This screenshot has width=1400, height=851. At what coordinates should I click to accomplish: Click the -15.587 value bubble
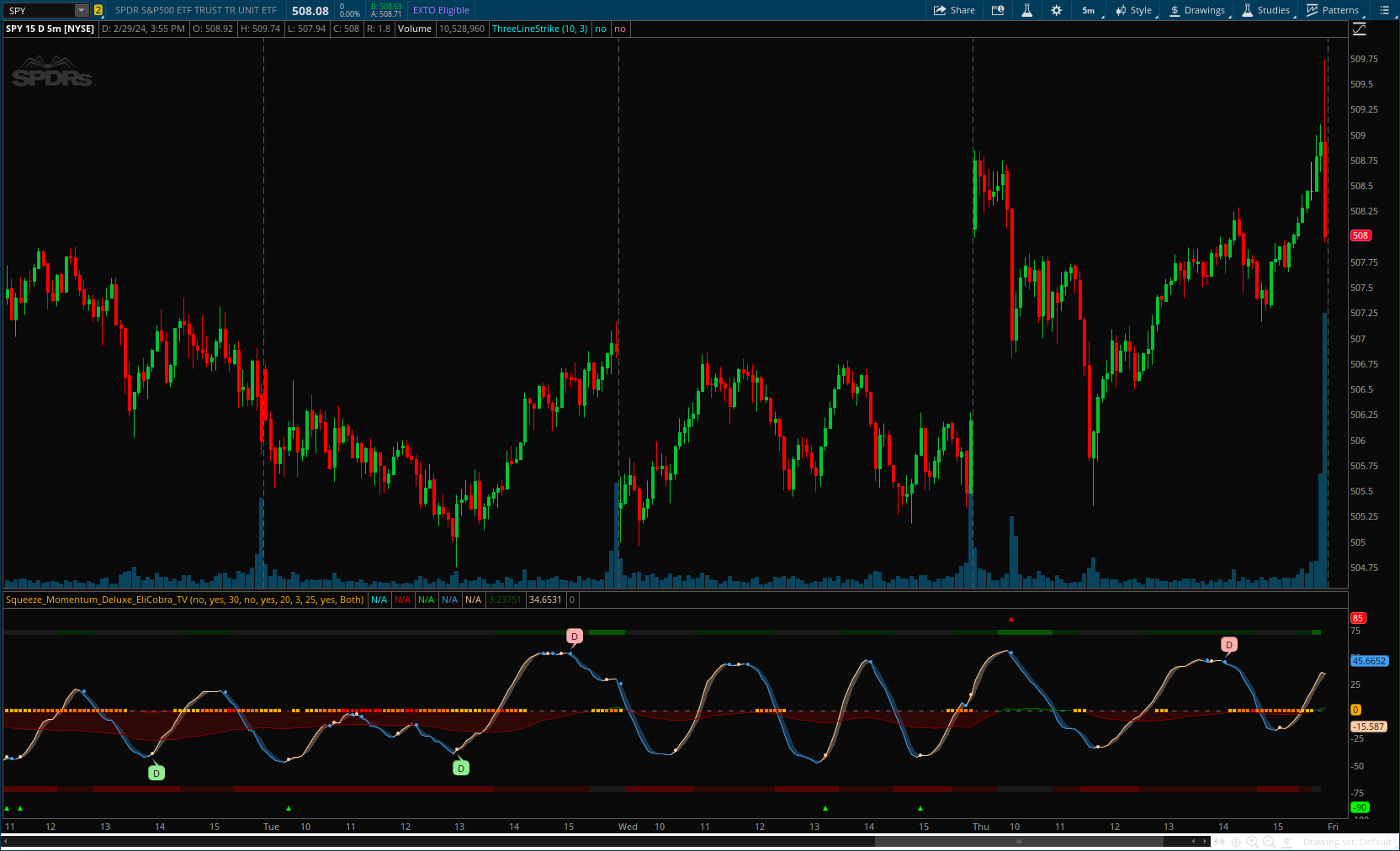coord(1369,727)
